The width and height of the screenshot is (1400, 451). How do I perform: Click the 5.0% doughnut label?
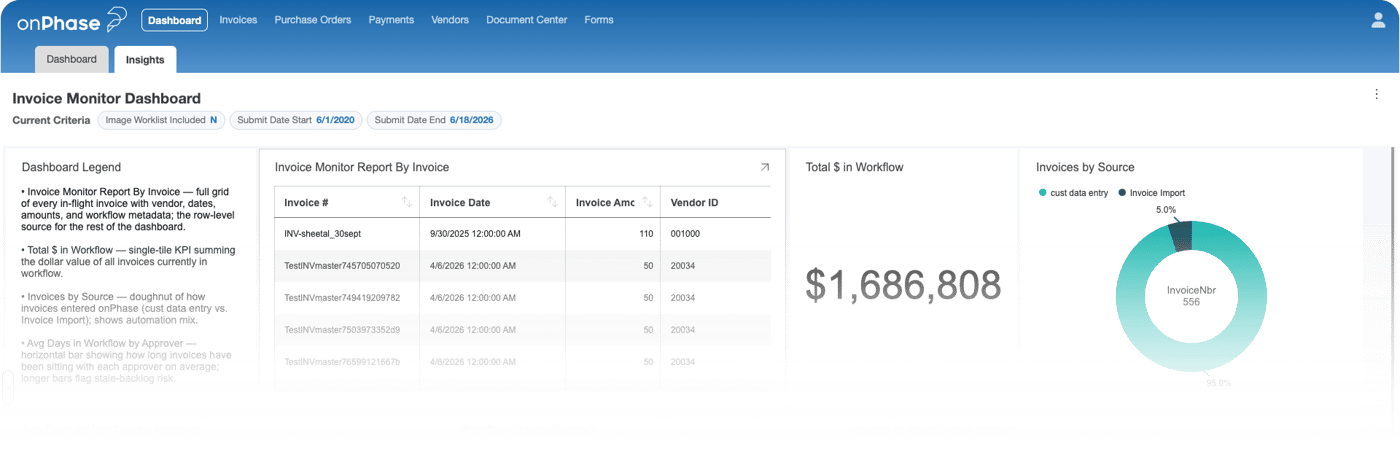pos(1165,210)
